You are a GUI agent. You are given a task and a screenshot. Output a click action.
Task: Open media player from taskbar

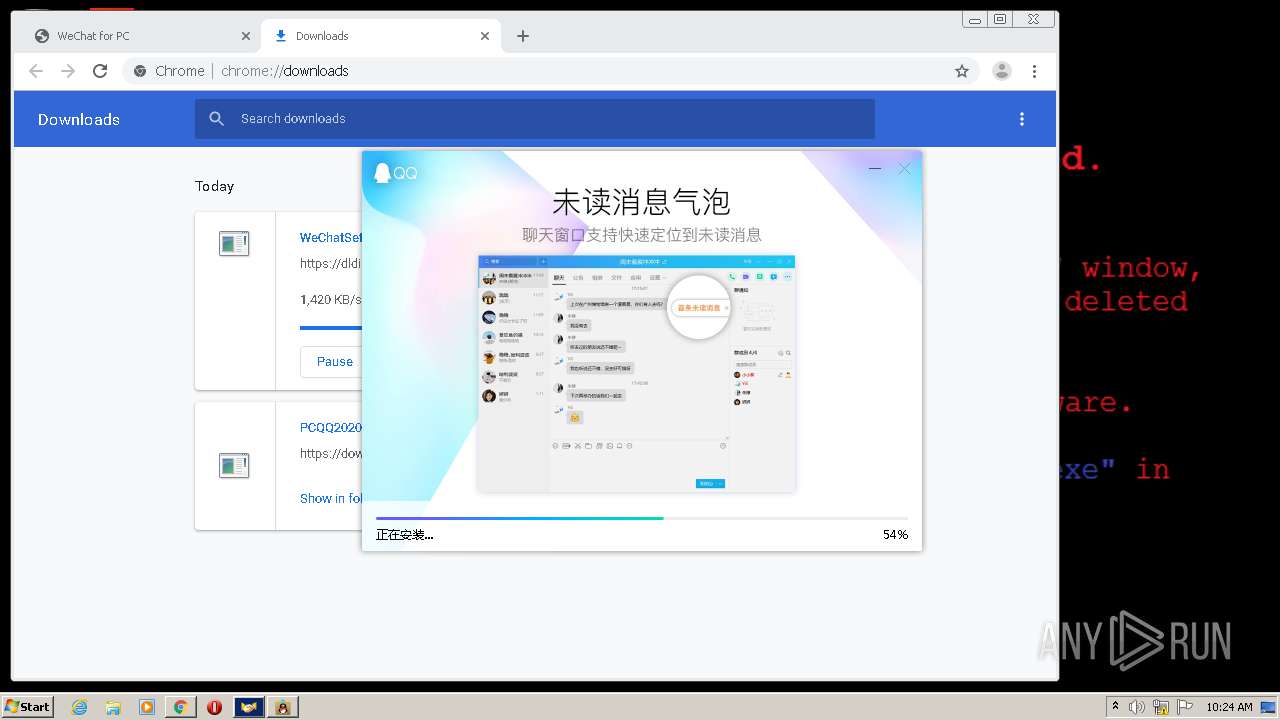pos(147,707)
